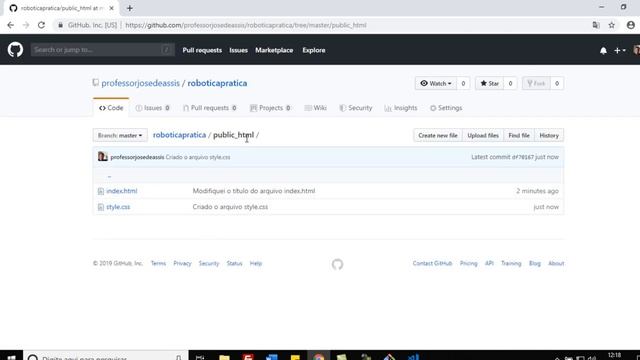Open professorjosedeassis owner link

[x=140, y=83]
